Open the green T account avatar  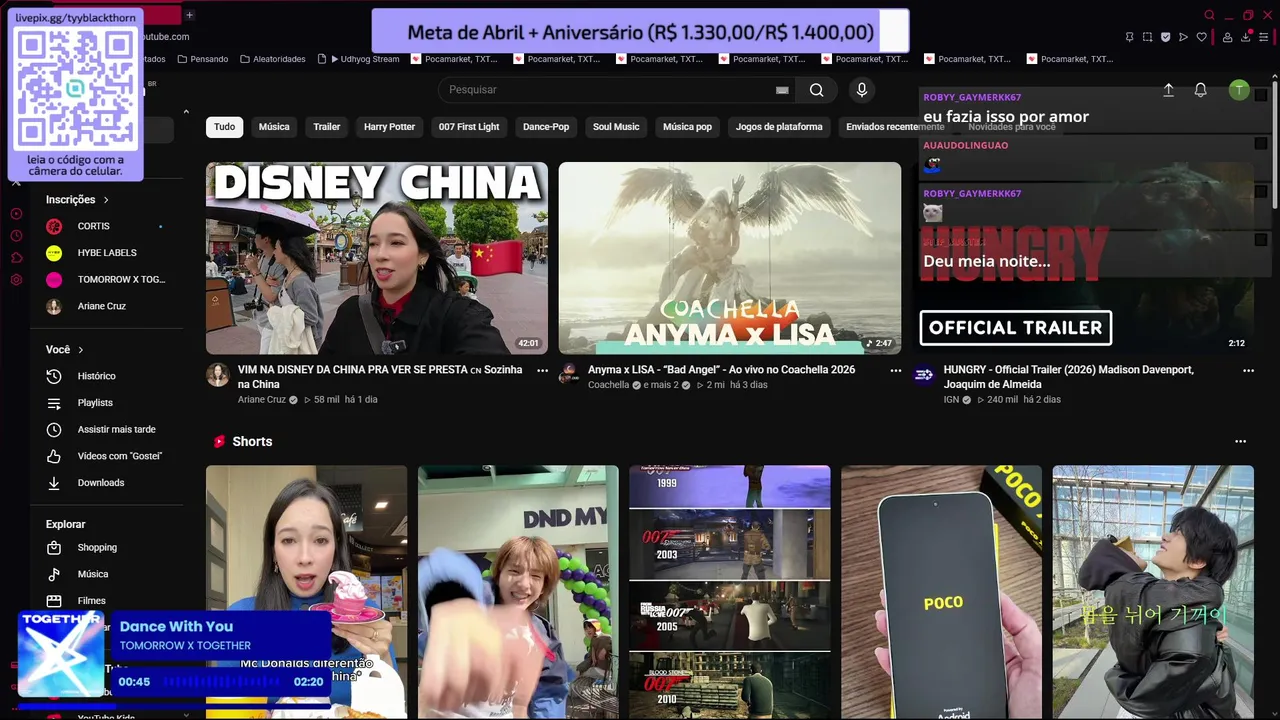[x=1239, y=90]
